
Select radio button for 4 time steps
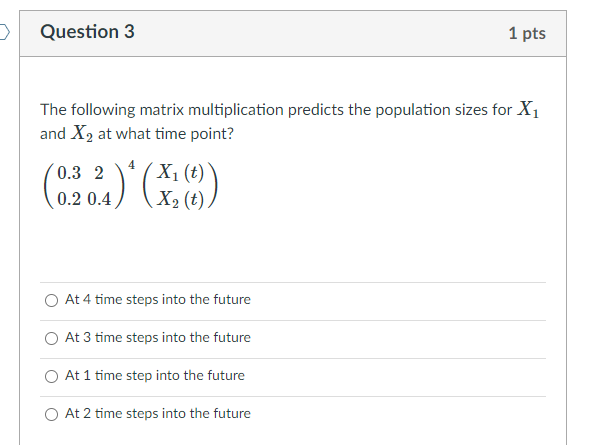(51, 300)
